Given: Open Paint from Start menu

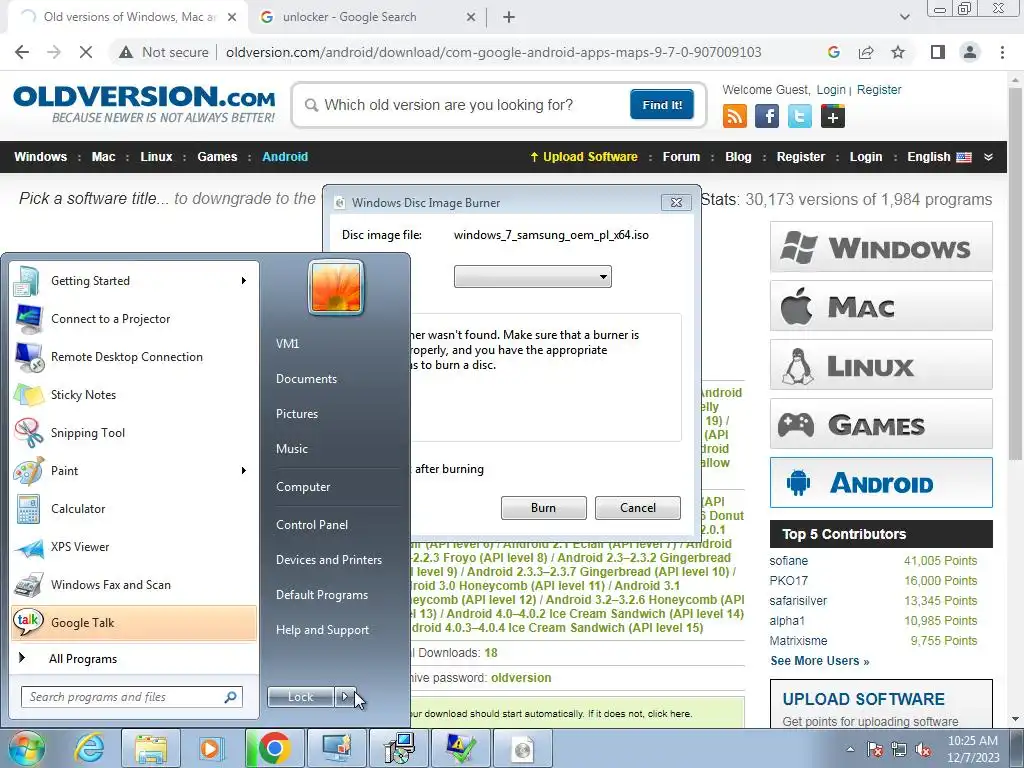Looking at the screenshot, I should pos(134,470).
